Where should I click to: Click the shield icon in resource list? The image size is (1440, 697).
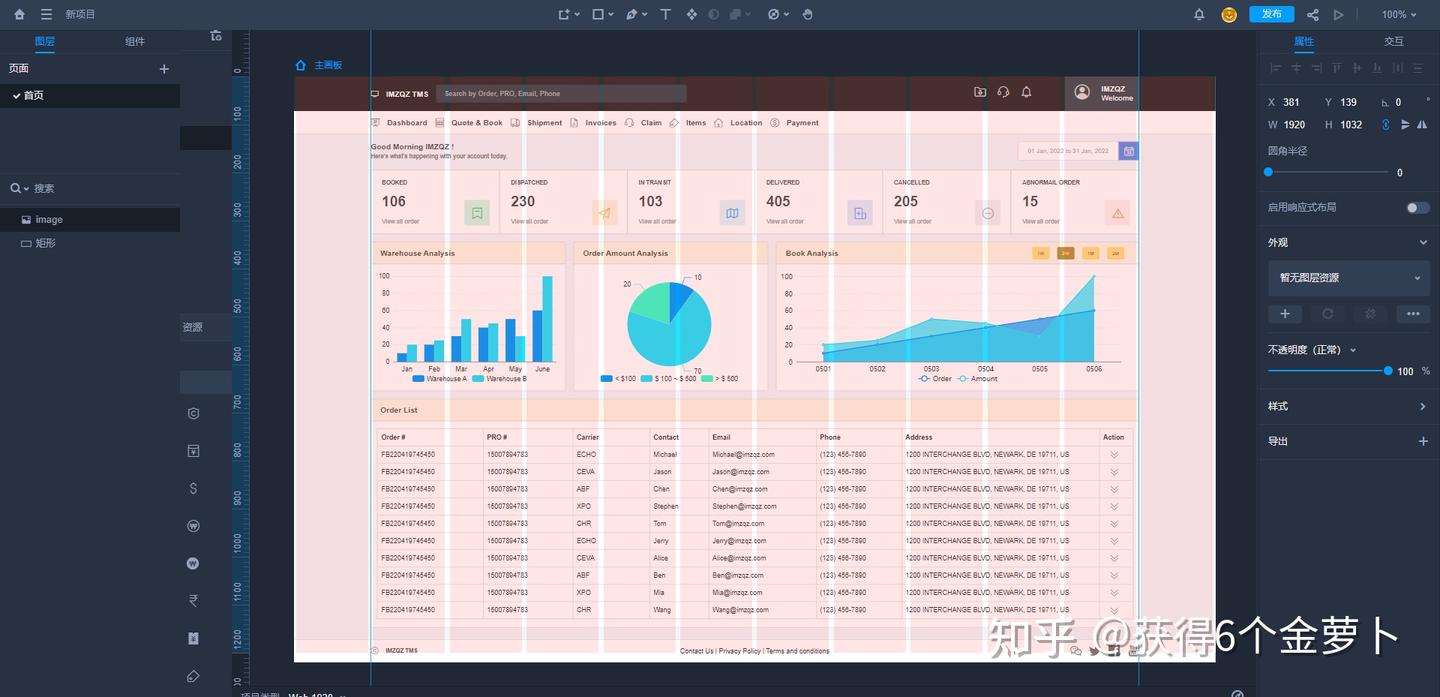coord(193,413)
